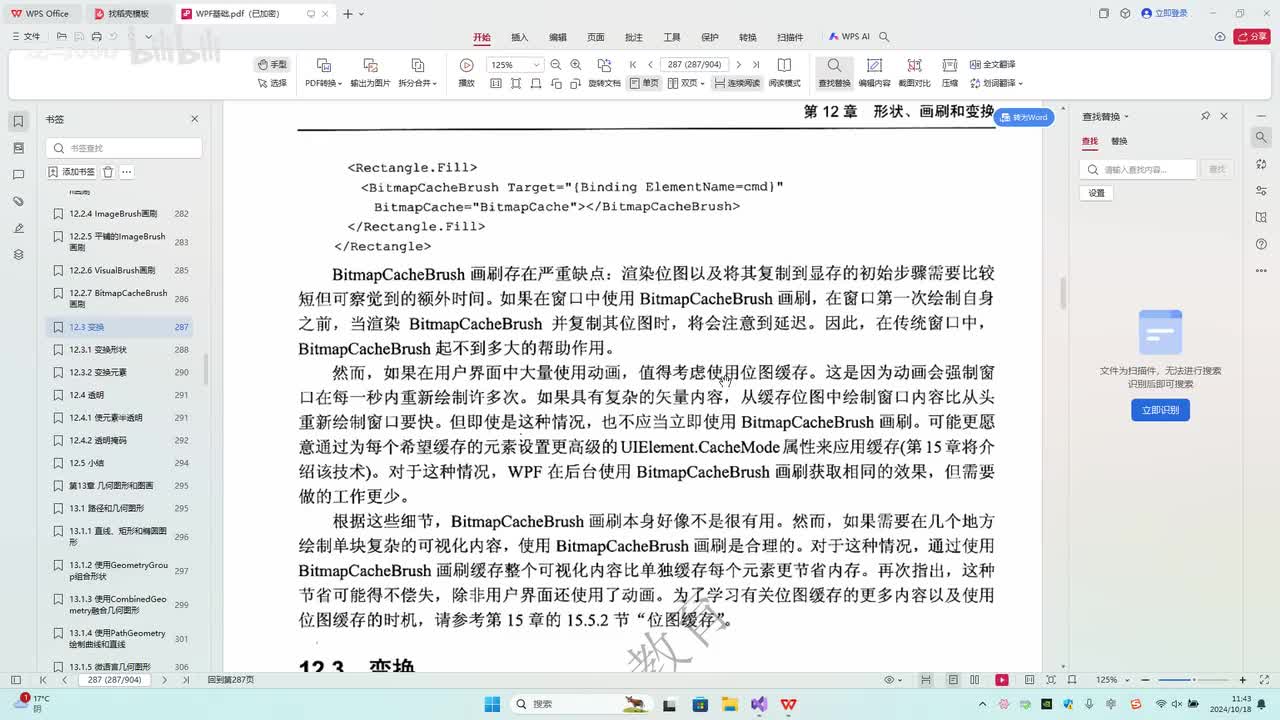Viewport: 1280px width, 720px height.
Task: Open the Split and Merge dropdown
Action: (417, 83)
